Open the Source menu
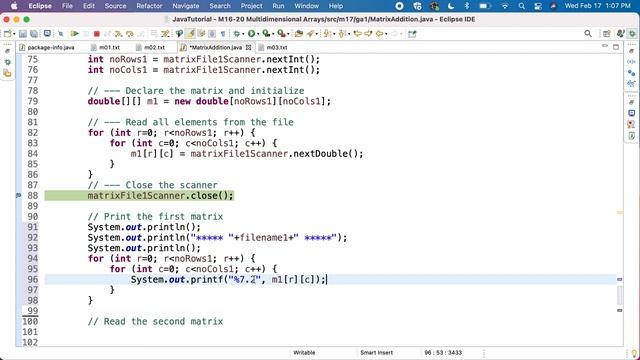Viewport: 640px width, 360px height. tap(116, 6)
